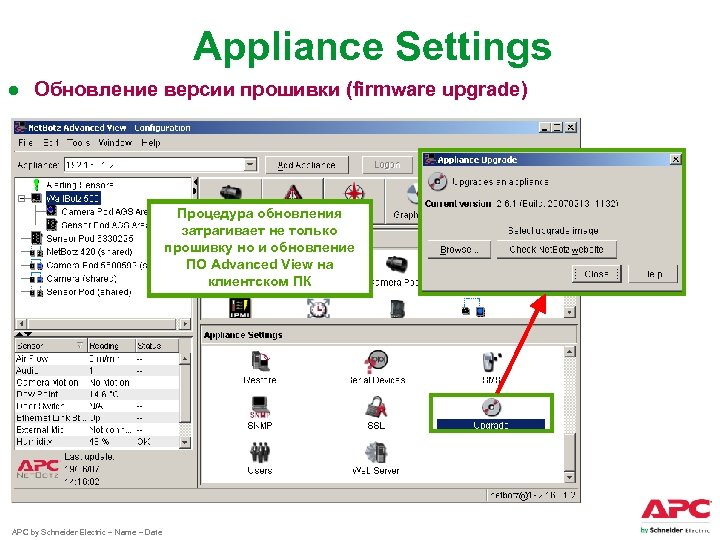Select Sensor Pod (shared) tree item
The height and width of the screenshot is (540, 720).
pos(89,292)
